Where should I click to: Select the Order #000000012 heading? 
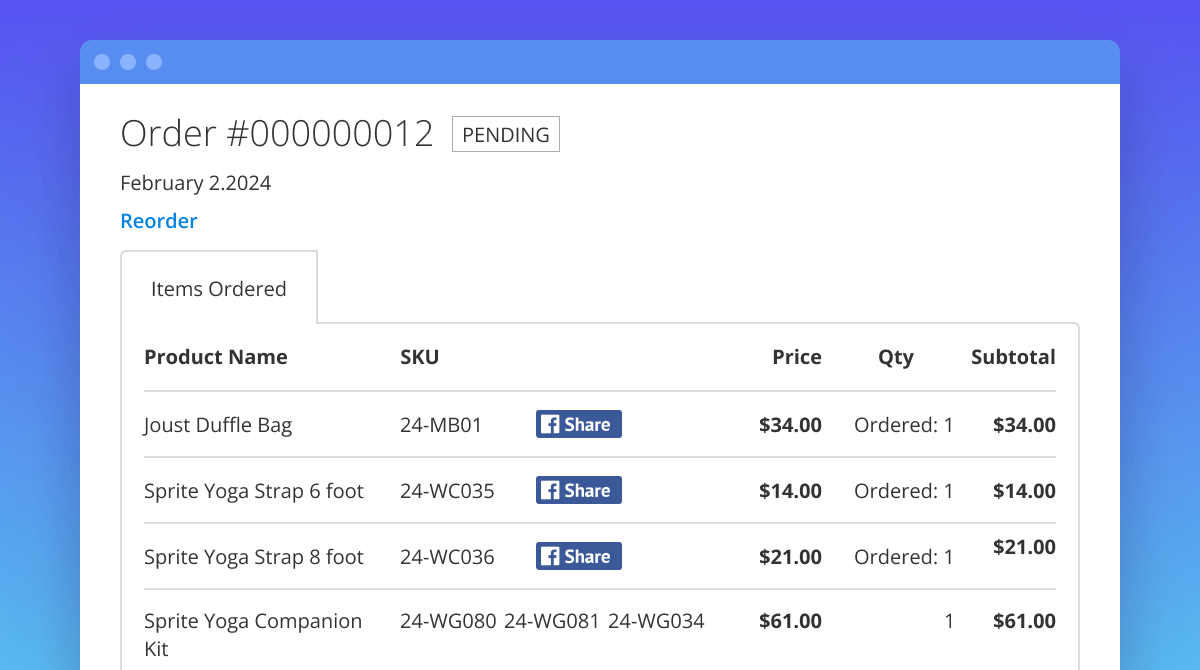point(277,134)
